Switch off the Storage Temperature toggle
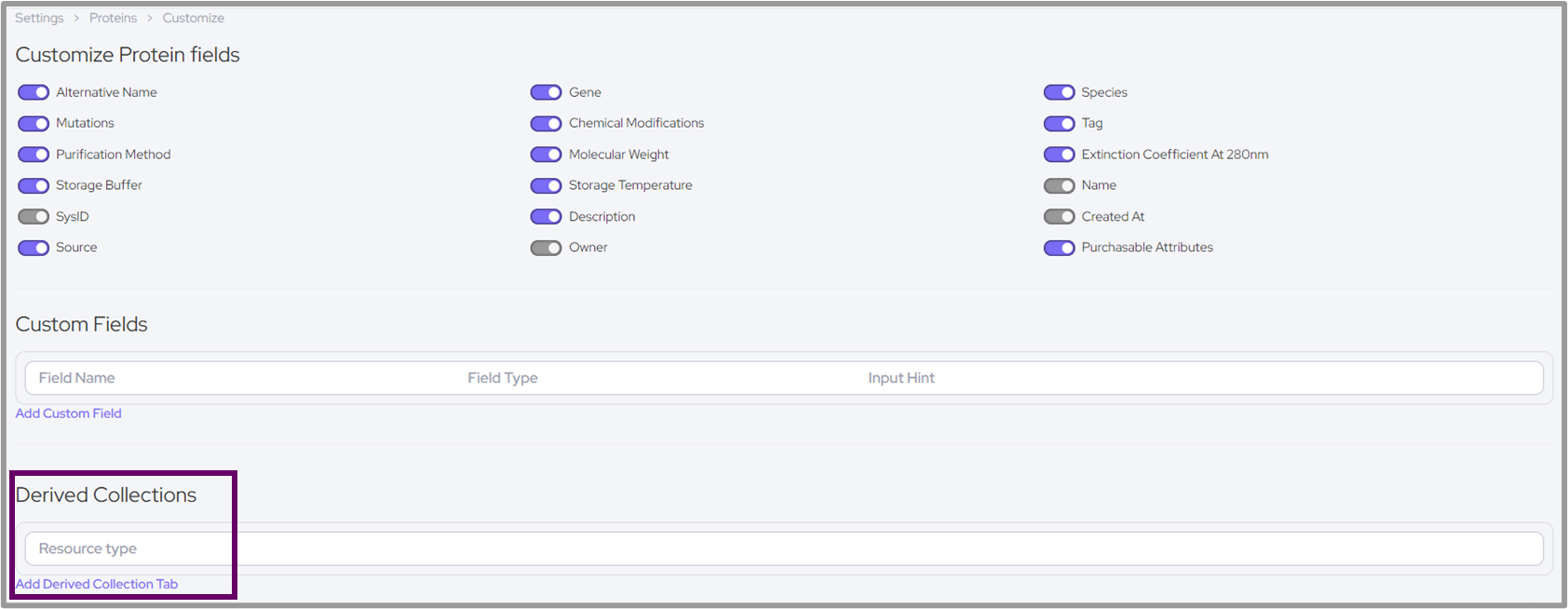Viewport: 1568px width, 609px height. (x=546, y=185)
